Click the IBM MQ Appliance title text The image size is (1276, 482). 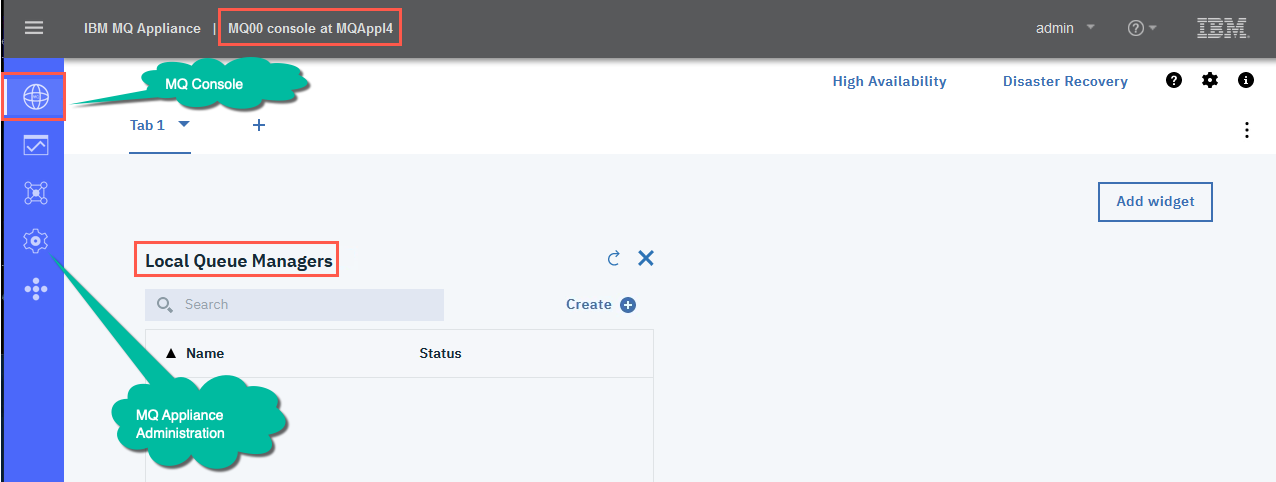pyautogui.click(x=142, y=28)
